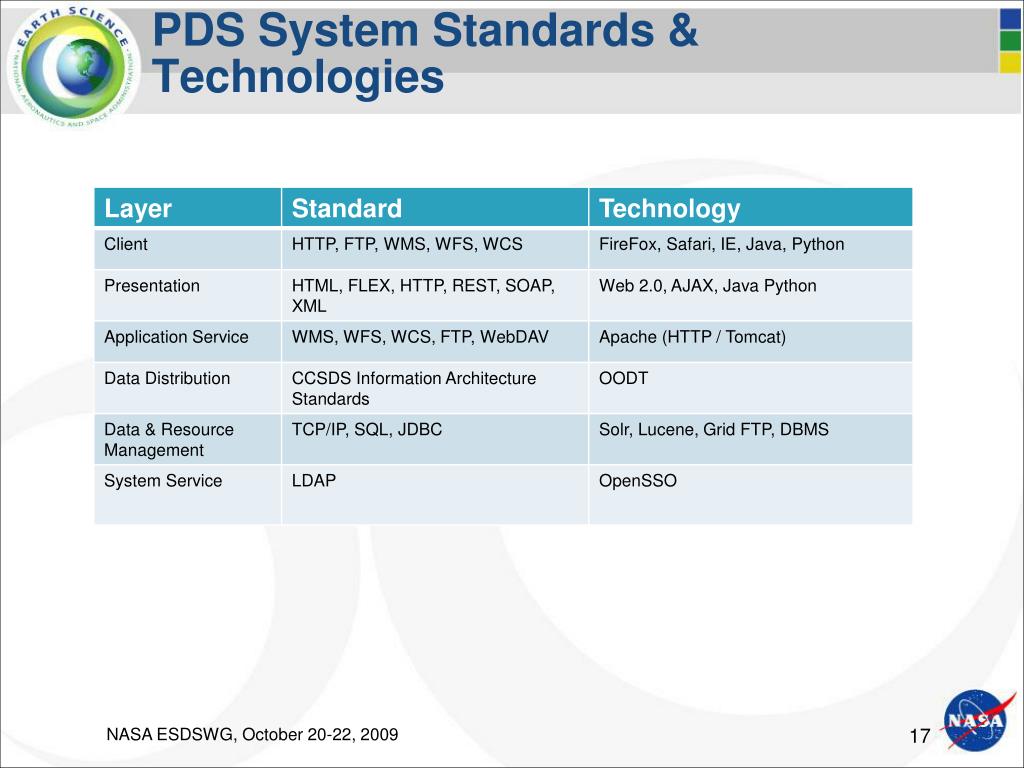Click the NASA meatball logo
1024x768 pixels.
point(976,719)
